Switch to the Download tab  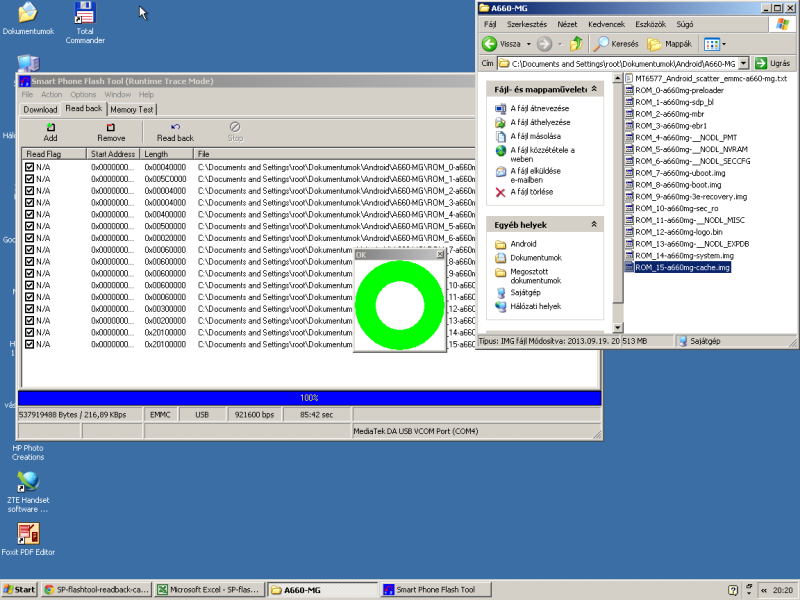tap(40, 109)
